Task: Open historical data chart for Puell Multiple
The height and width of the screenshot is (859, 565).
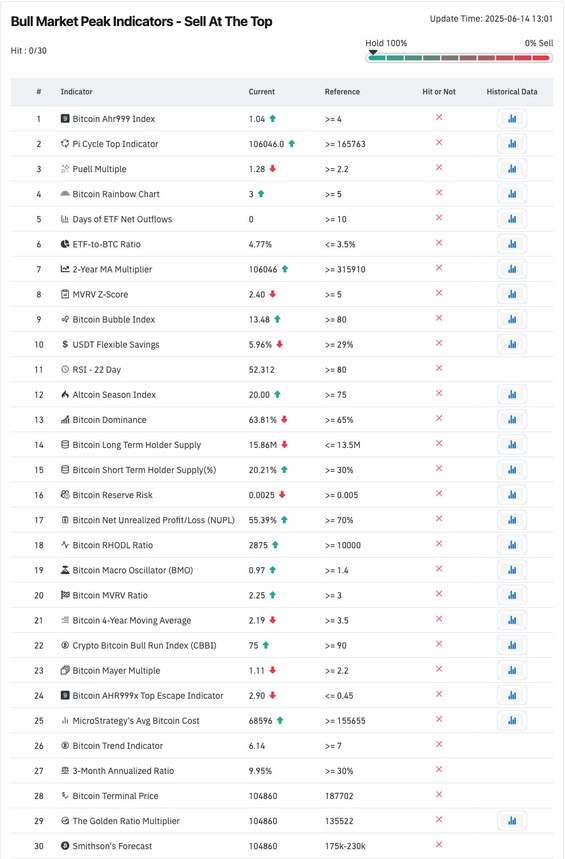Action: pyautogui.click(x=512, y=169)
